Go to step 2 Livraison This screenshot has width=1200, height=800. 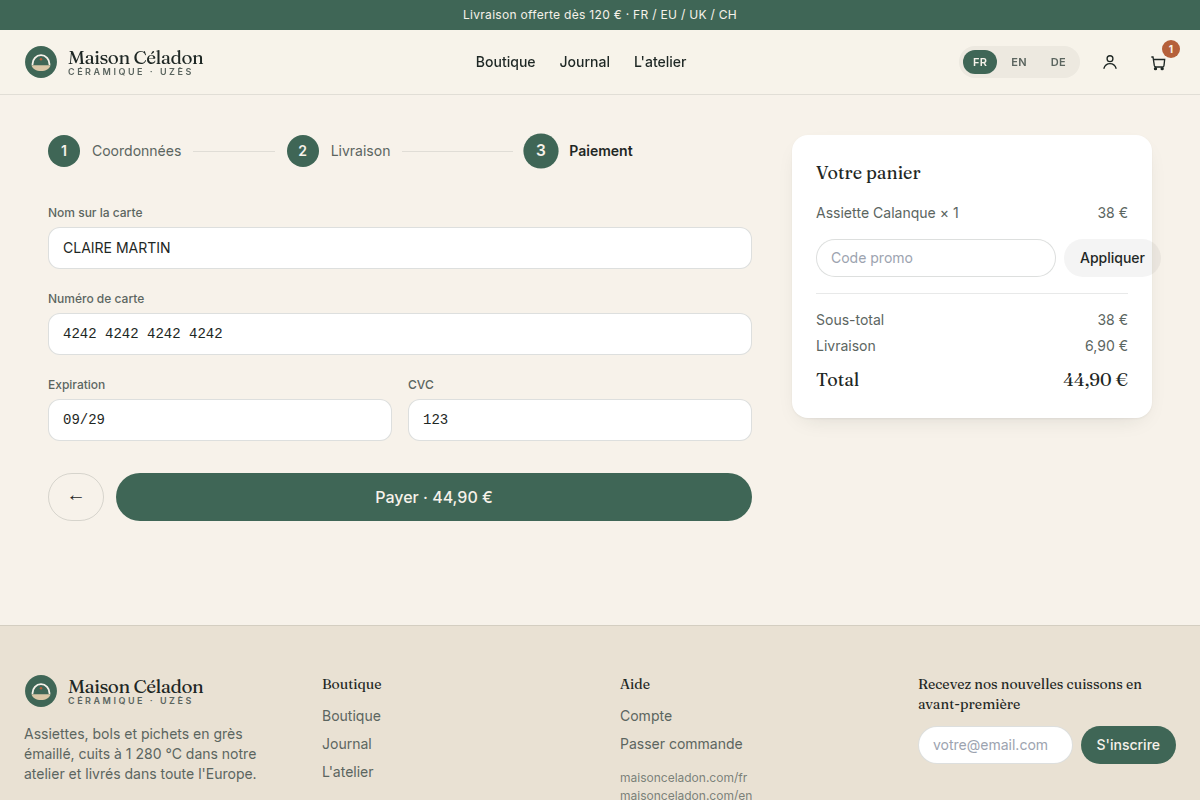(339, 151)
